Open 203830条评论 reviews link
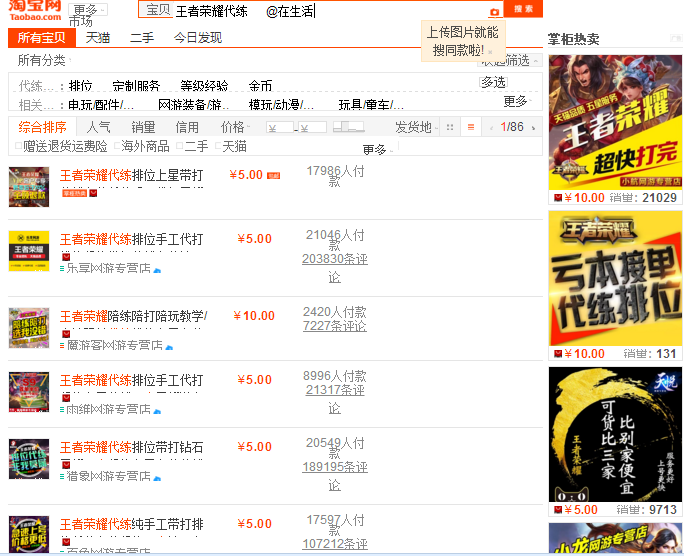 (x=335, y=268)
